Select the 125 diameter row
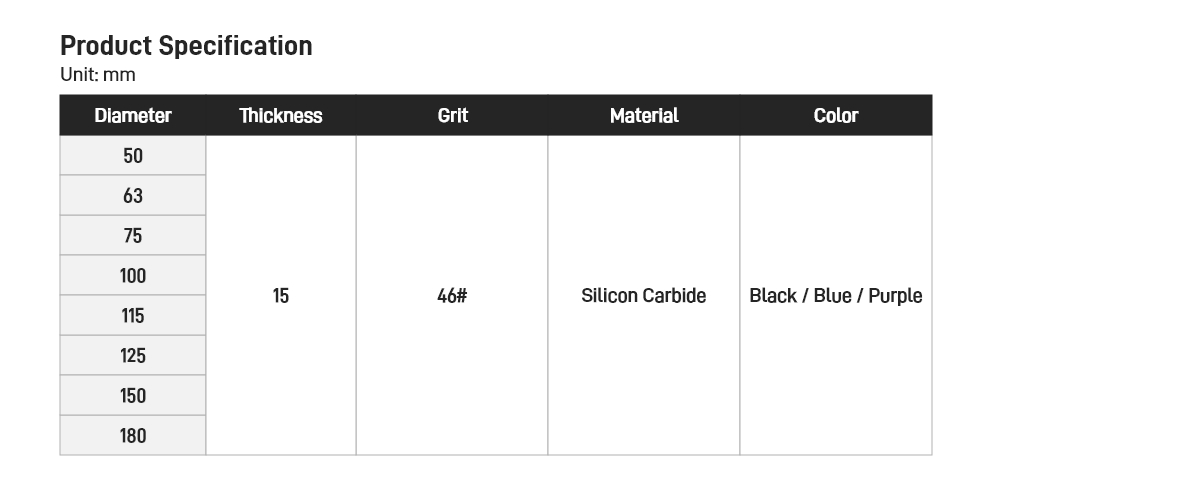The width and height of the screenshot is (1200, 485). point(133,356)
